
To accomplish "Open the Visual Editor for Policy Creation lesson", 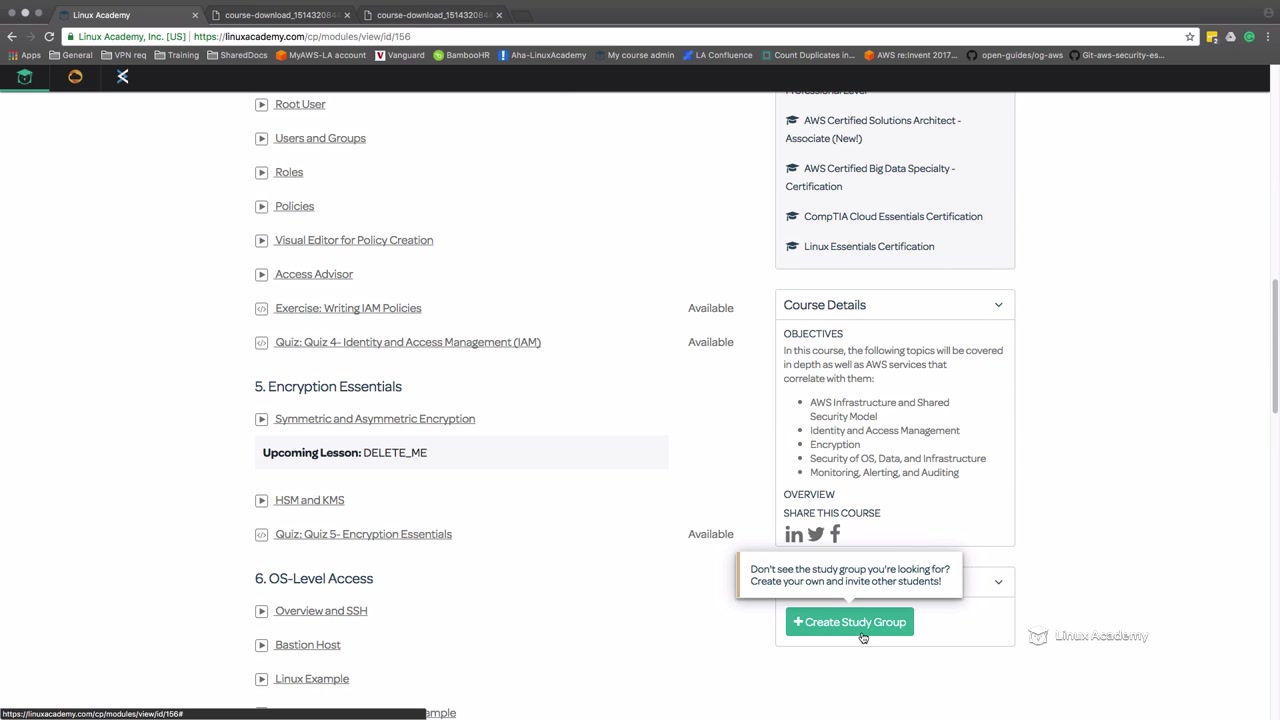I will 354,240.
